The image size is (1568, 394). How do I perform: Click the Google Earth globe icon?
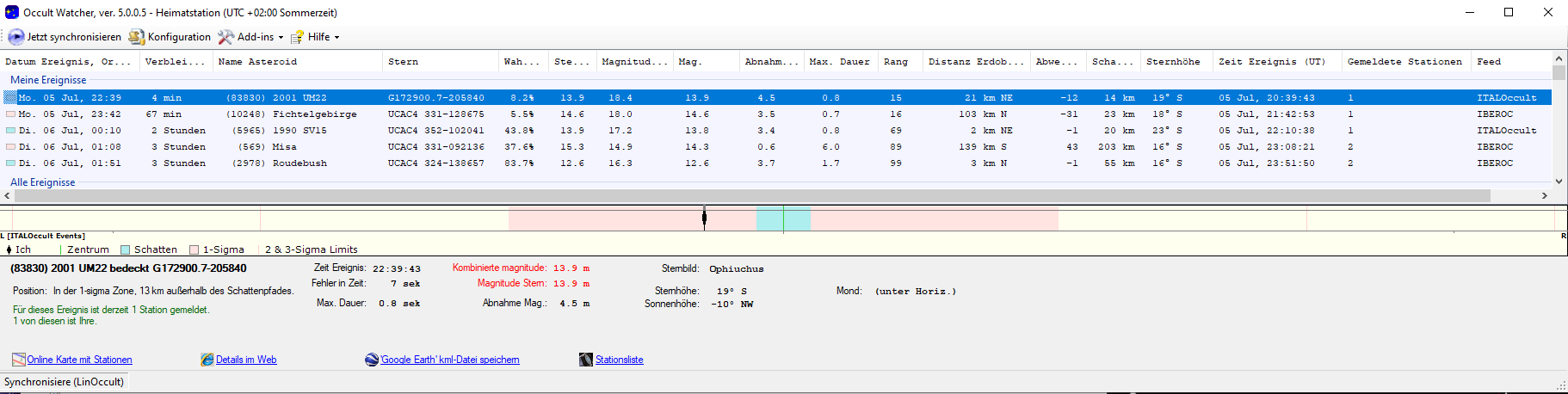pos(372,360)
